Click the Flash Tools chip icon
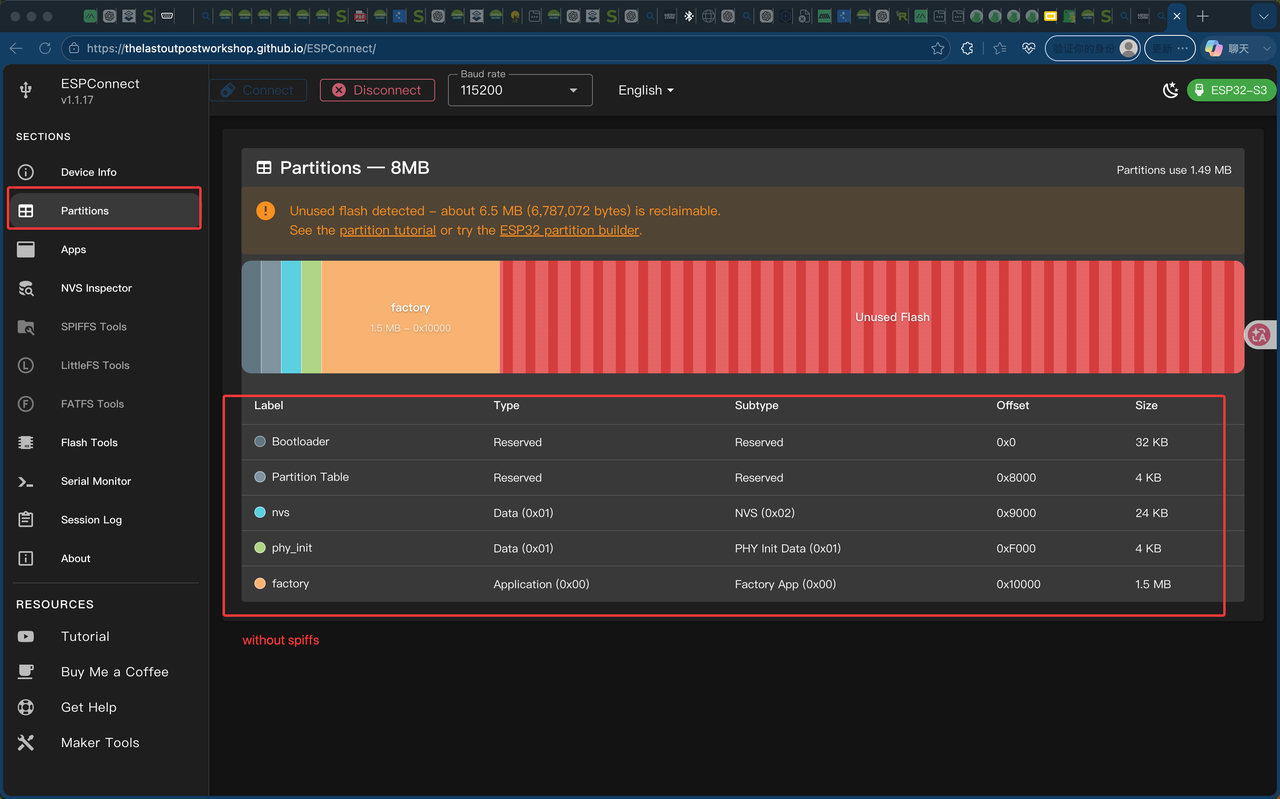The height and width of the screenshot is (799, 1280). pos(26,442)
